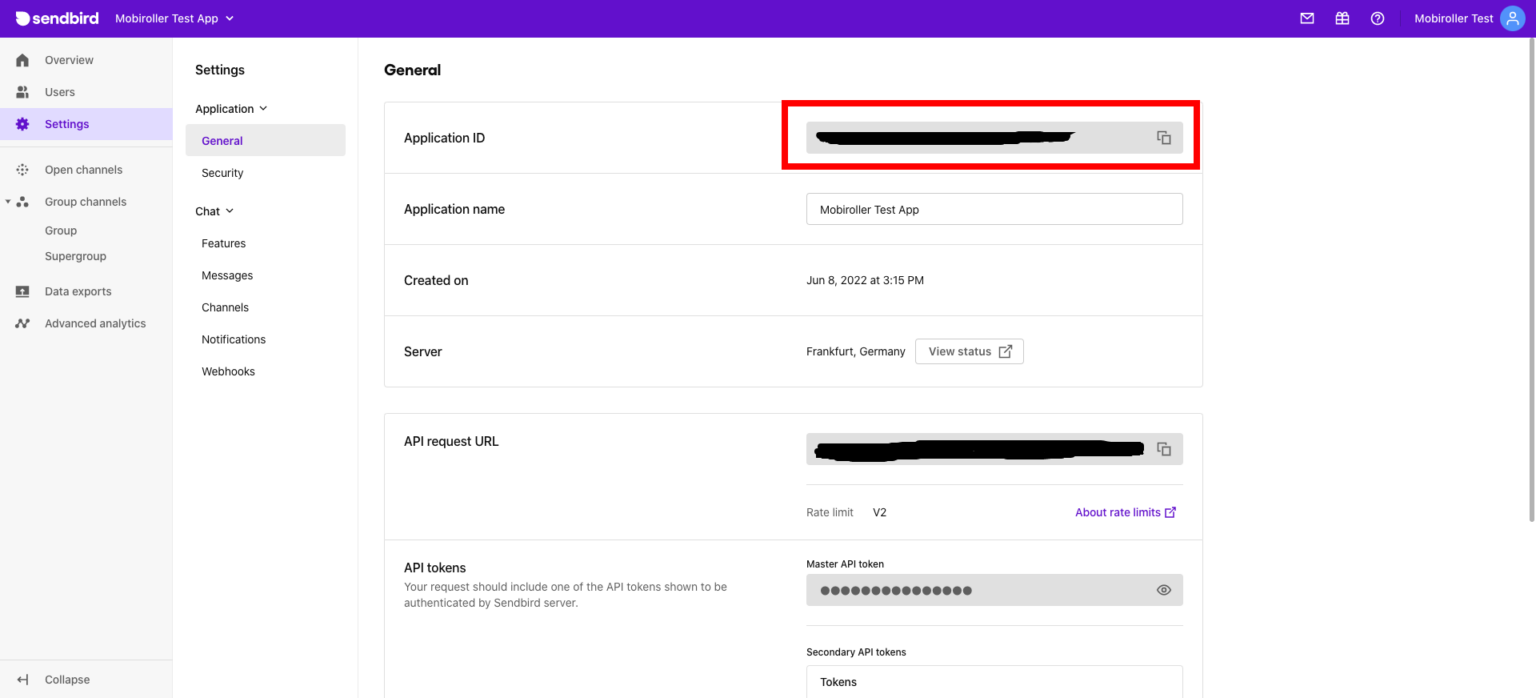Open the Mobiroller Test App switcher dropdown

point(174,18)
